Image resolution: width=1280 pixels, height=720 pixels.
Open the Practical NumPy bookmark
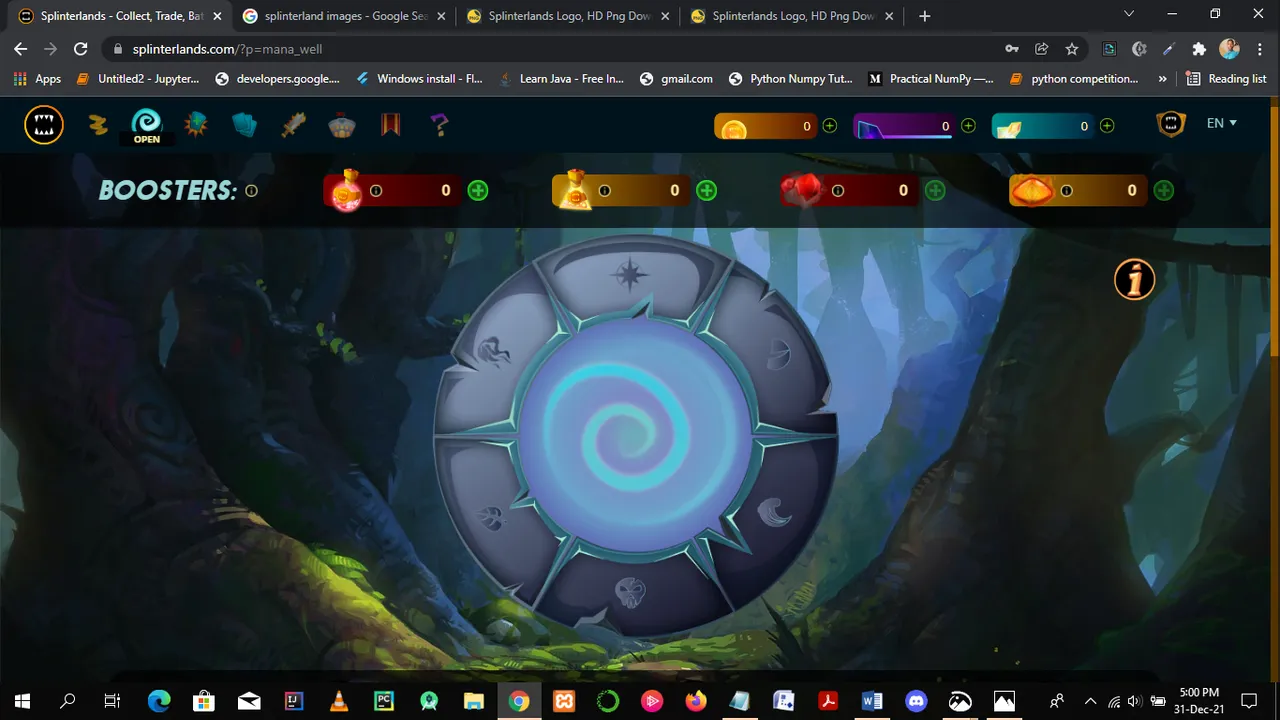932,78
